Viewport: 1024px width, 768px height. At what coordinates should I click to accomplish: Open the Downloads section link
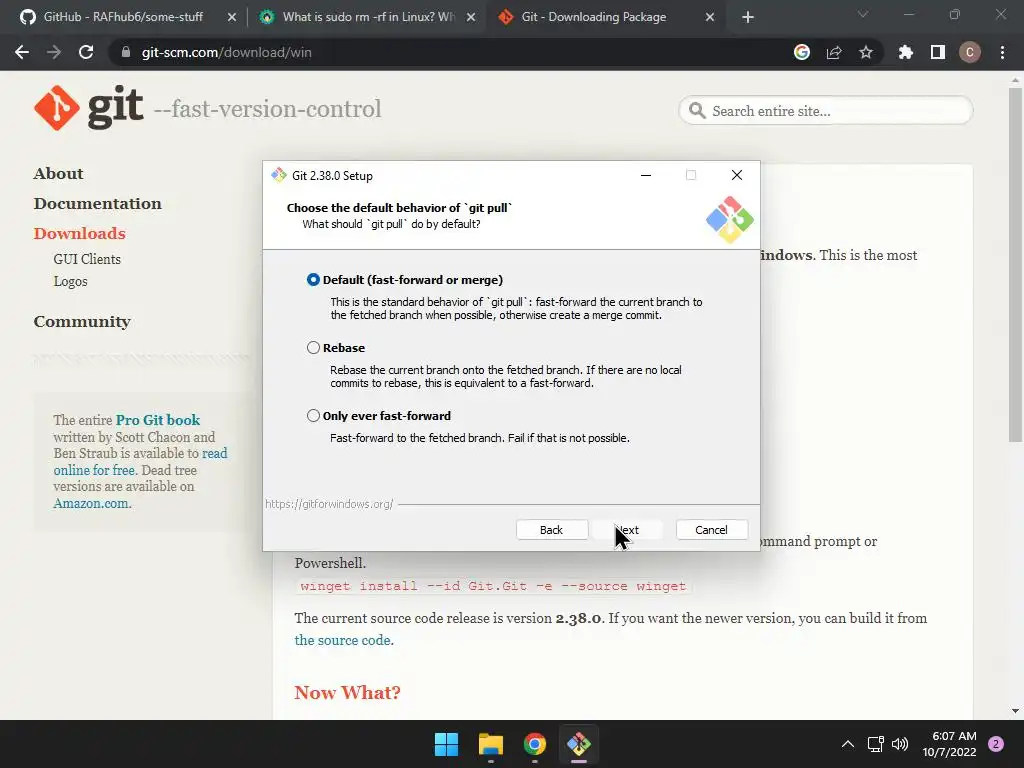point(80,234)
